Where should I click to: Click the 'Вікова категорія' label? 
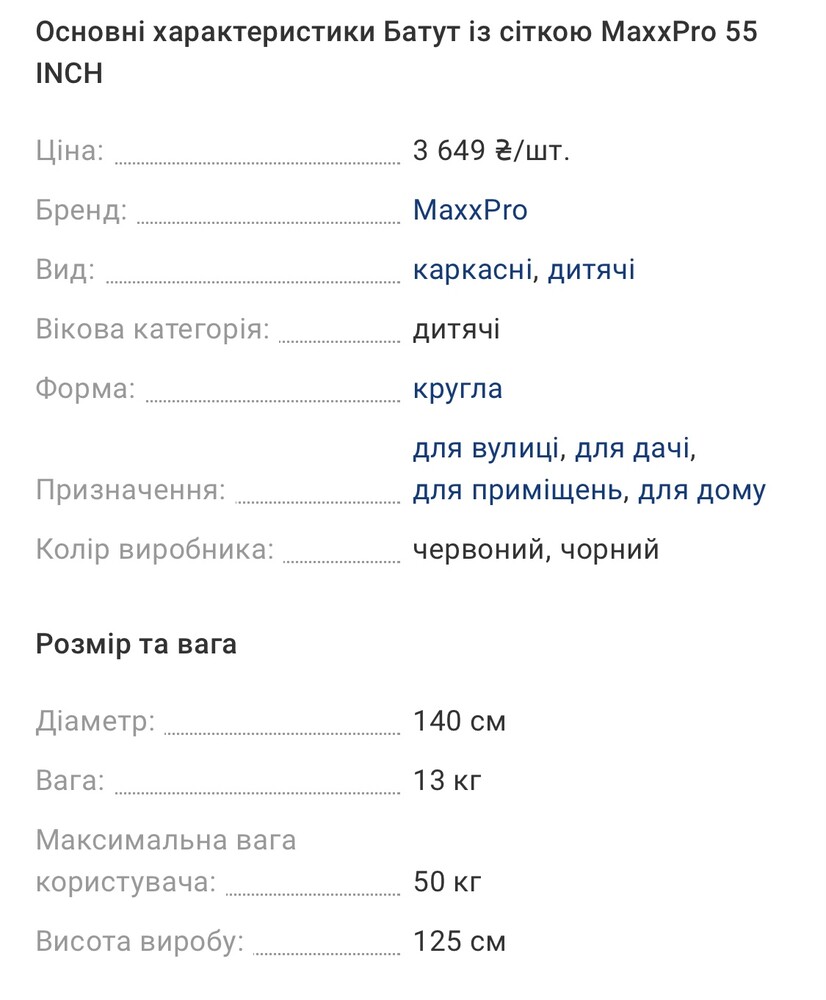click(x=152, y=330)
